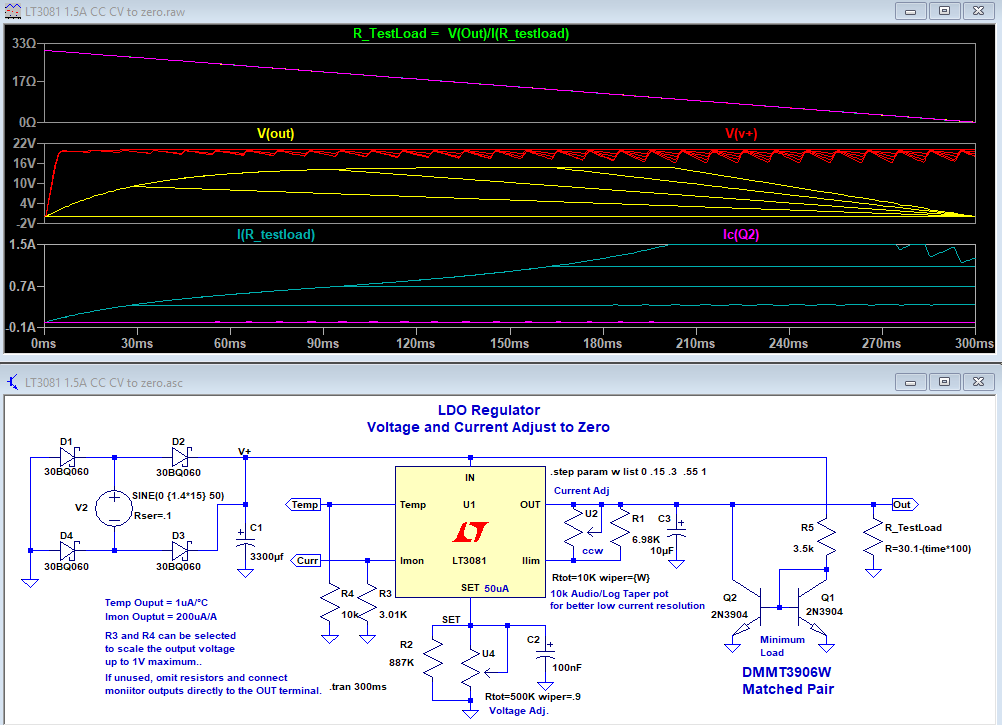Select resistor R3 3.01K symbol
The height and width of the screenshot is (725, 1002).
(367, 604)
